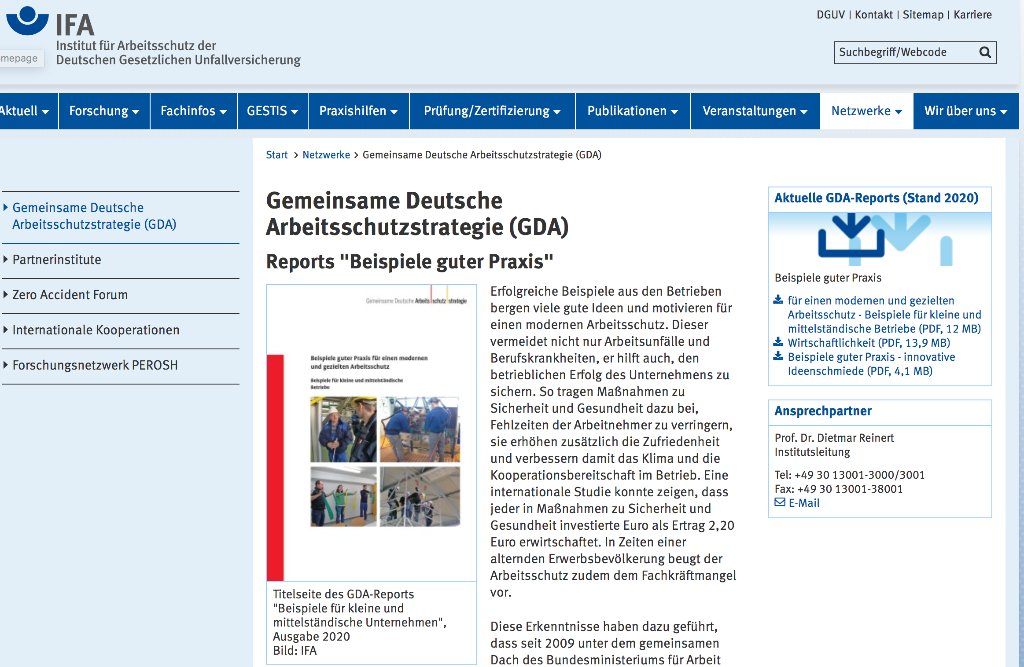Open the GESTIS menu
1024x667 pixels.
[x=272, y=111]
